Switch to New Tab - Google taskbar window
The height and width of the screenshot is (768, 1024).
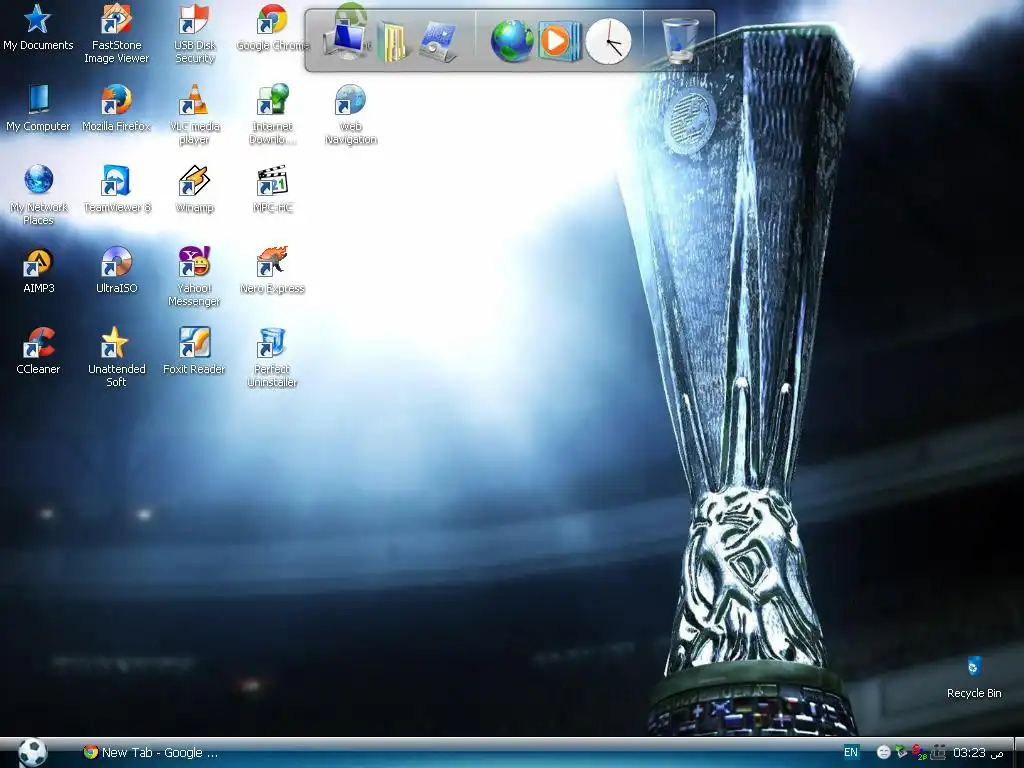pos(151,752)
